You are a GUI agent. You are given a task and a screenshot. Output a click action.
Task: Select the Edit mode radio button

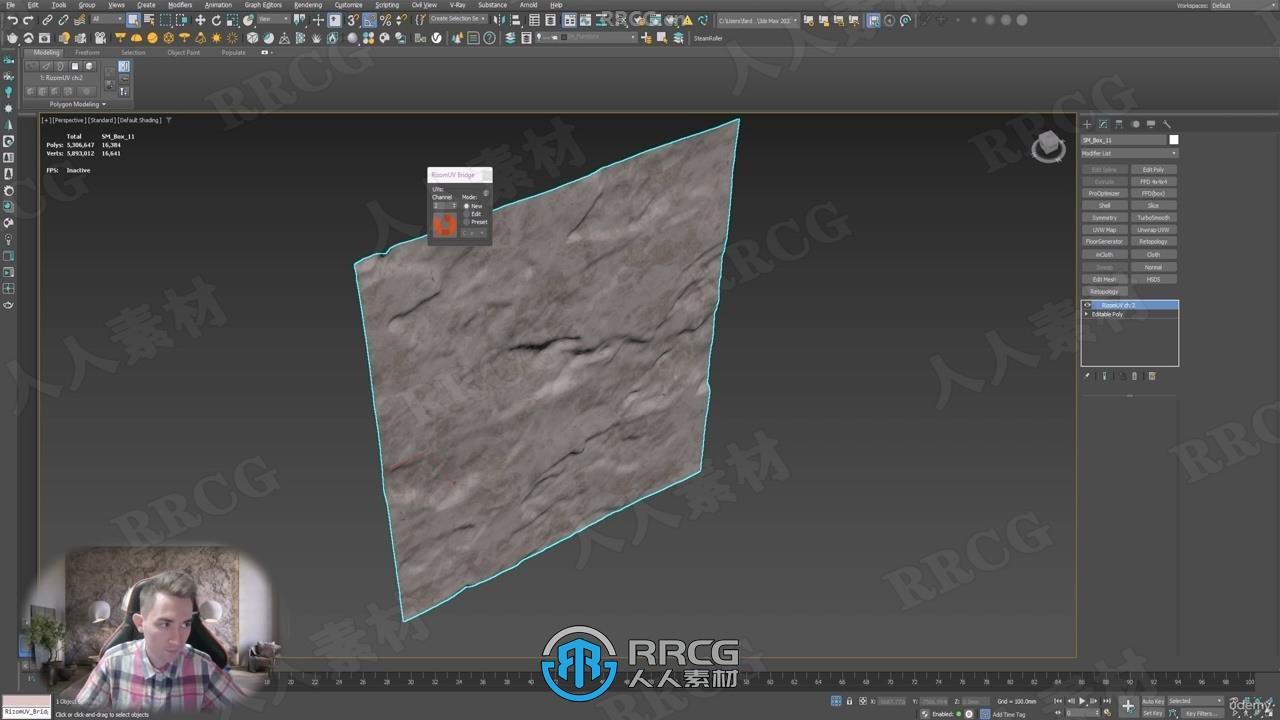tap(466, 214)
